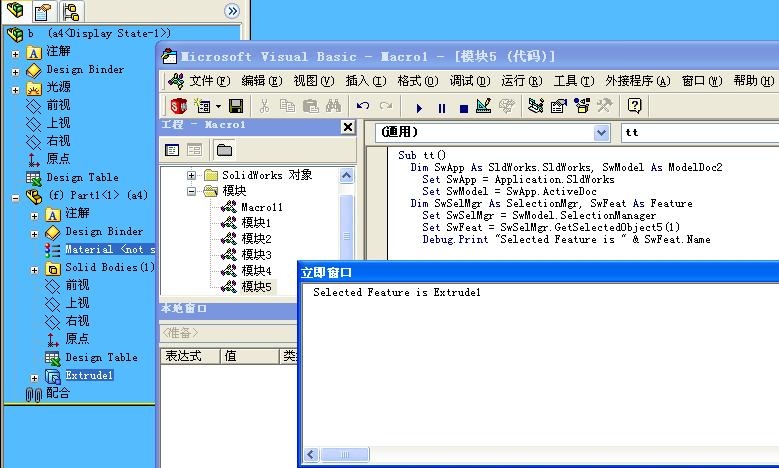Open the 运行(R) menu

tap(522, 80)
